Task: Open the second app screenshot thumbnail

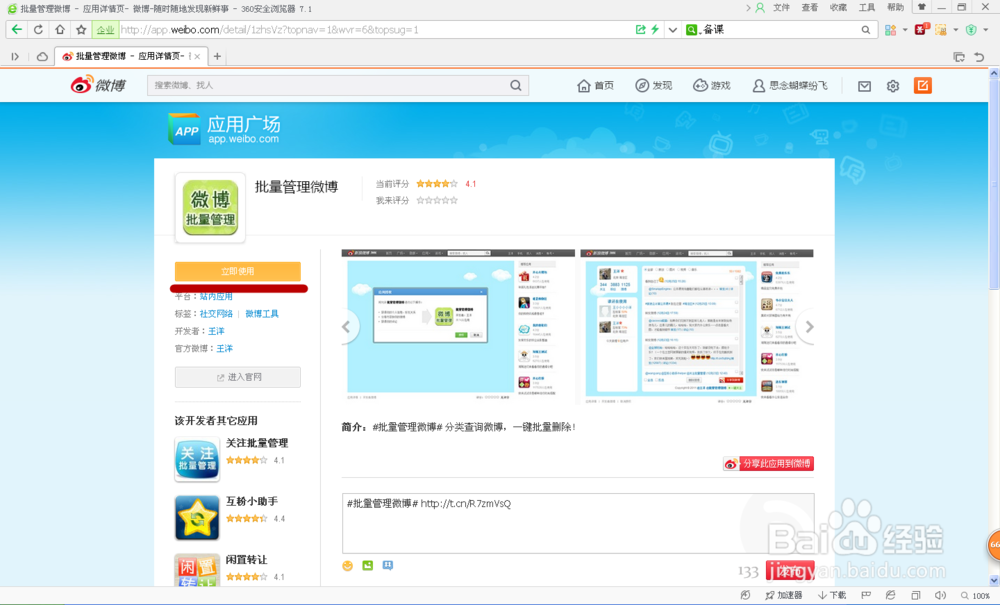Action: click(x=696, y=326)
